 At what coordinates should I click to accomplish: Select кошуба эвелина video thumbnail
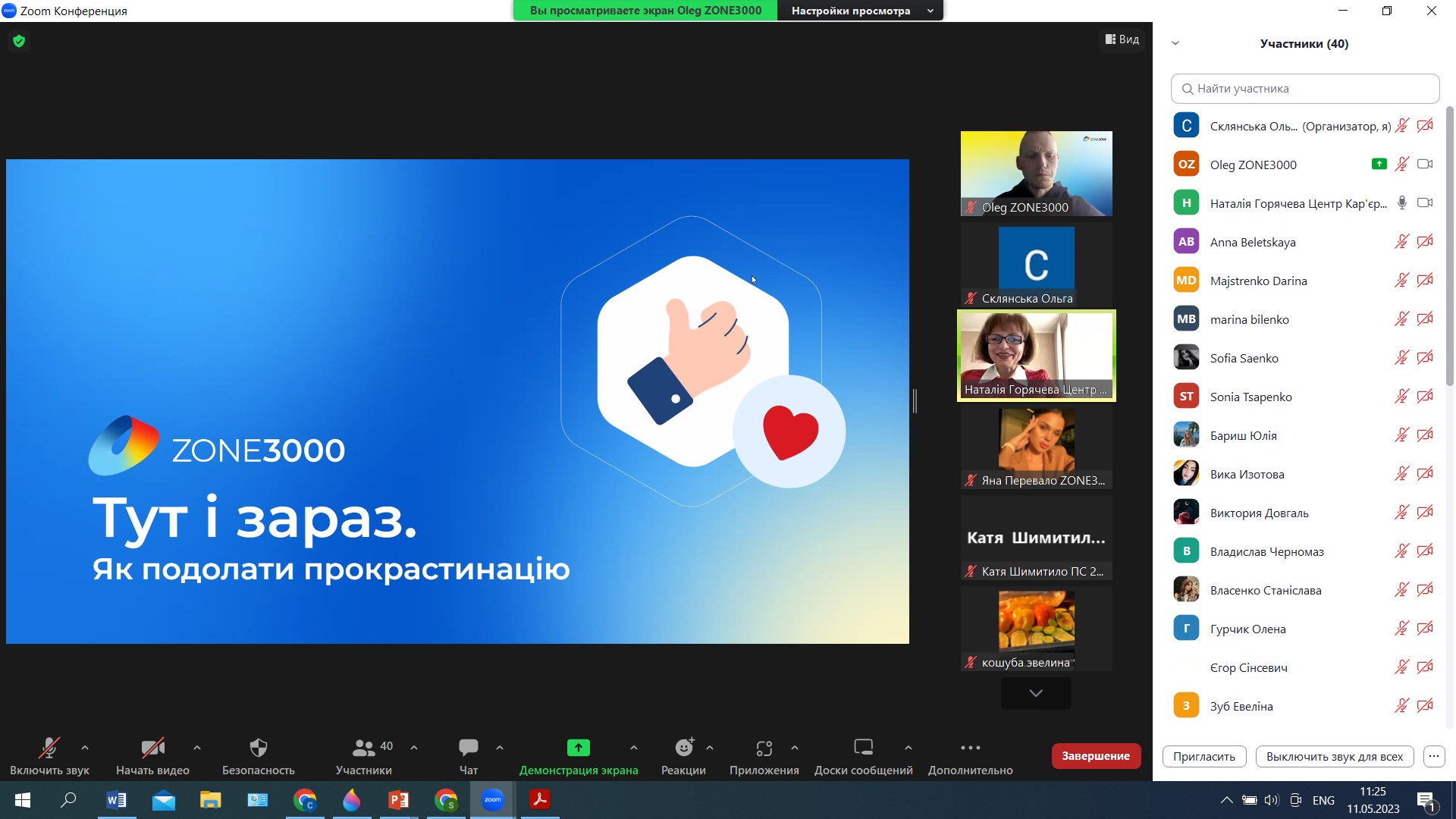point(1036,629)
